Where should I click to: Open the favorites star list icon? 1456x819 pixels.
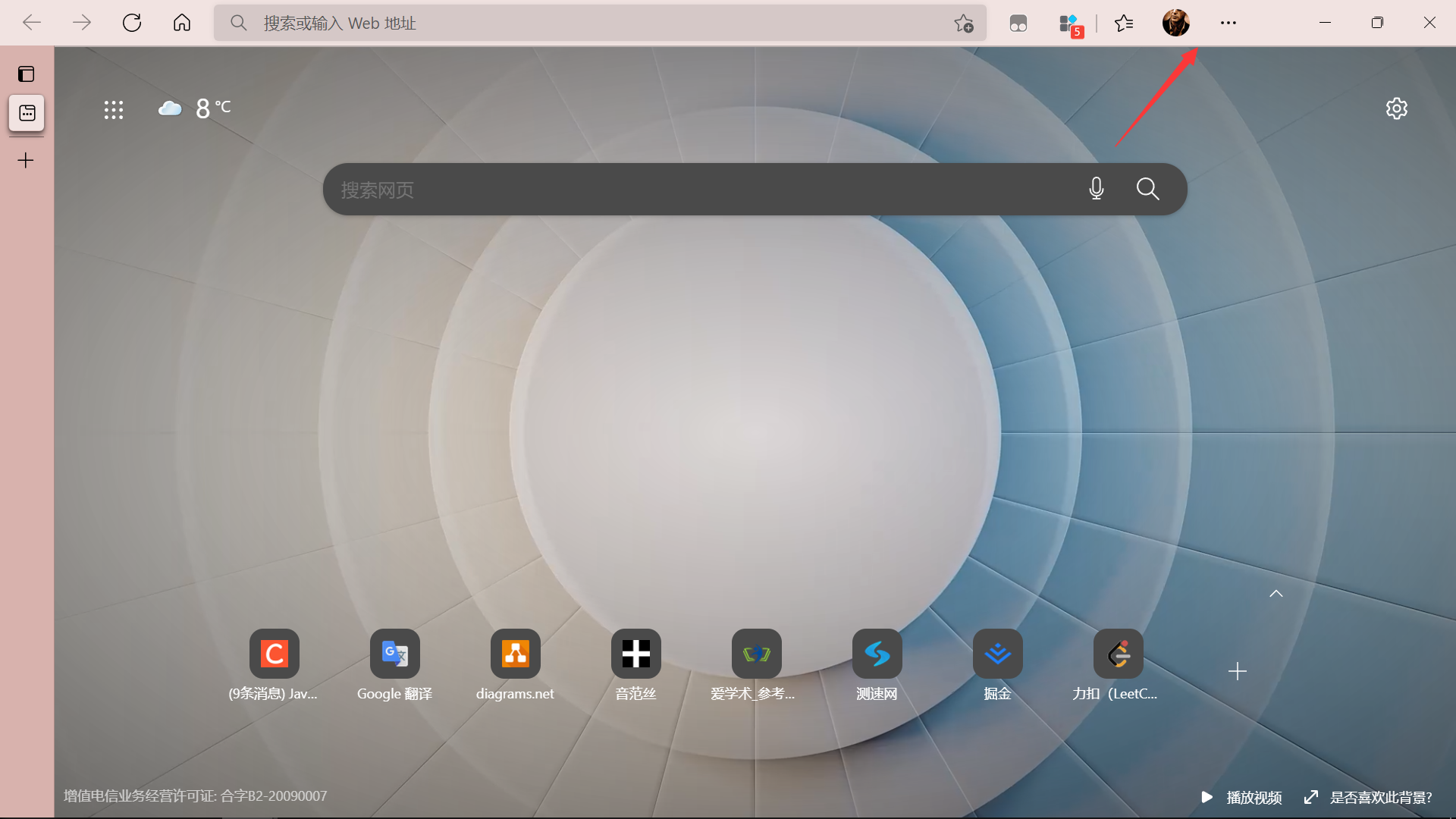pos(1124,23)
